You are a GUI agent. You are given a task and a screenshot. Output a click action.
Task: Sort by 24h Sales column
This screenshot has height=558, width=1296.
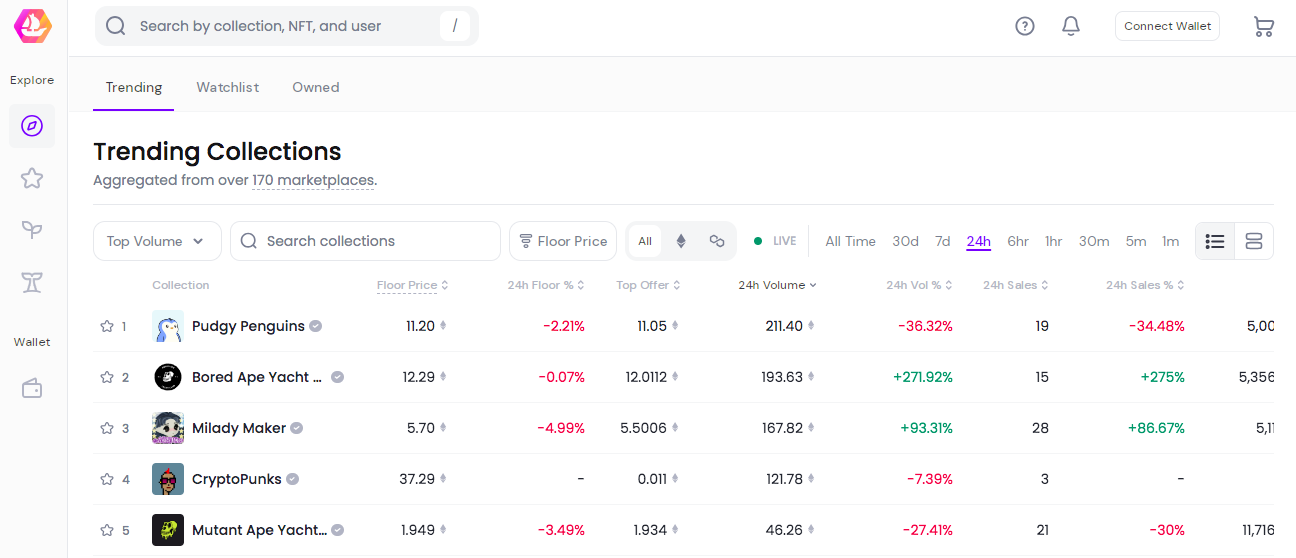pos(1016,285)
